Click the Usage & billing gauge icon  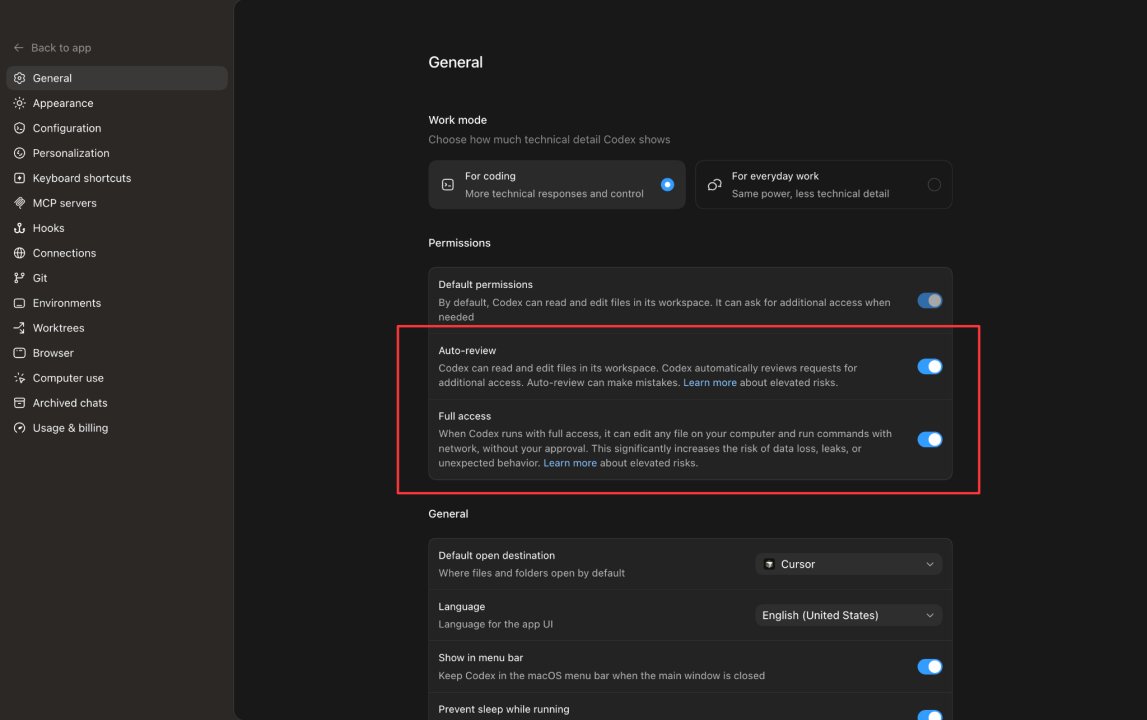[20, 428]
